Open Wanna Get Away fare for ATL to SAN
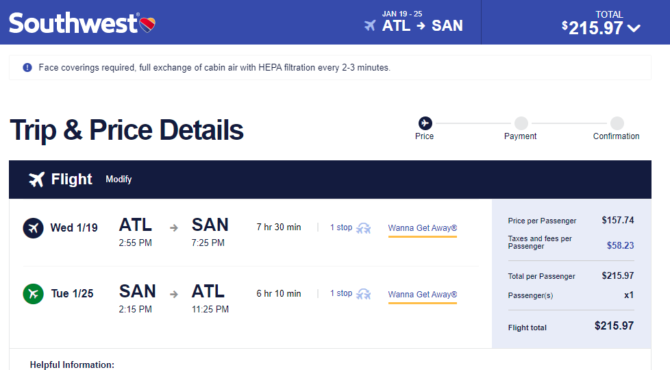The width and height of the screenshot is (670, 370). (423, 228)
